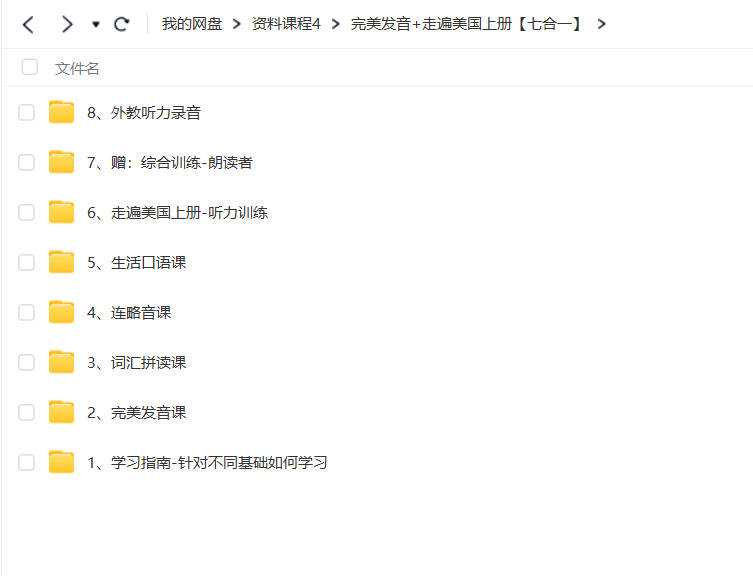
Task: Open the folder name 7、赠：综合训练-朗读者
Action: tap(170, 162)
